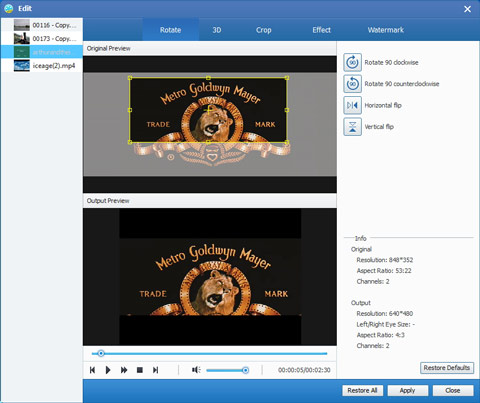Click the Restore All button

pos(362,390)
